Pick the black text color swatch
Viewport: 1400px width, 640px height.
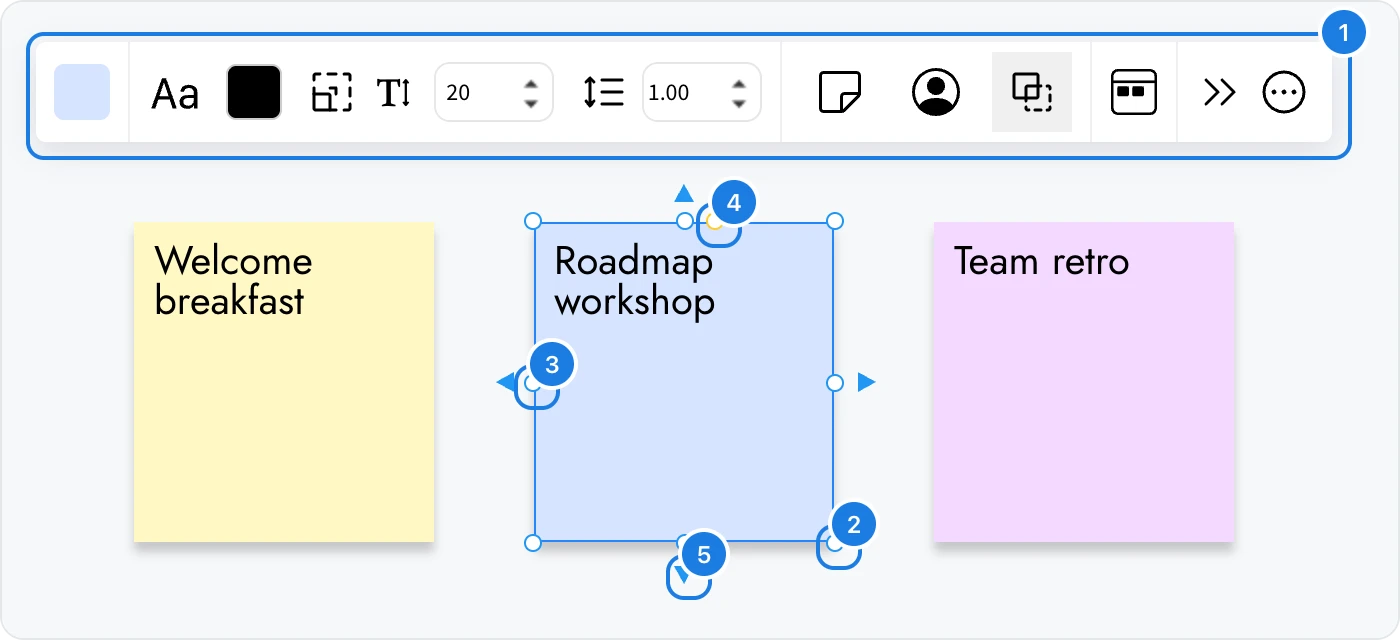click(254, 92)
